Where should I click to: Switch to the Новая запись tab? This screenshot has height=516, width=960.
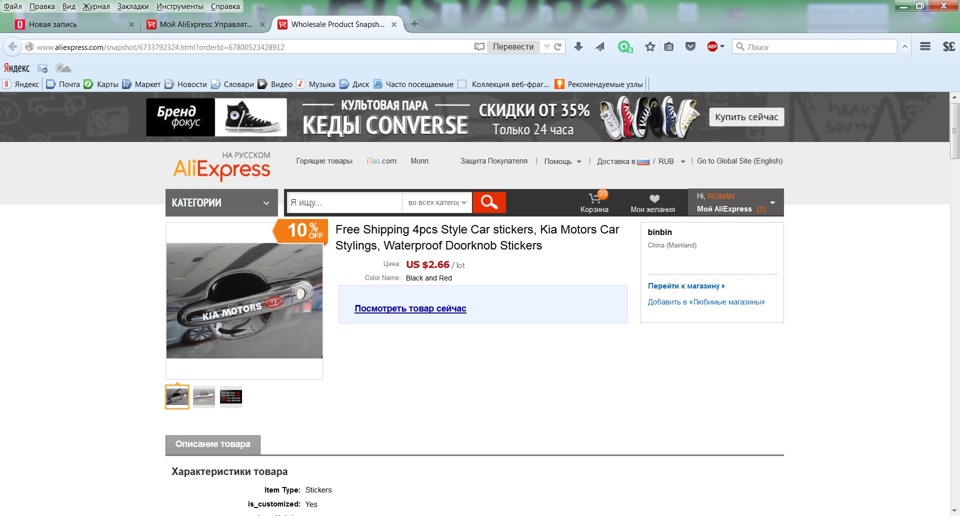[x=75, y=24]
